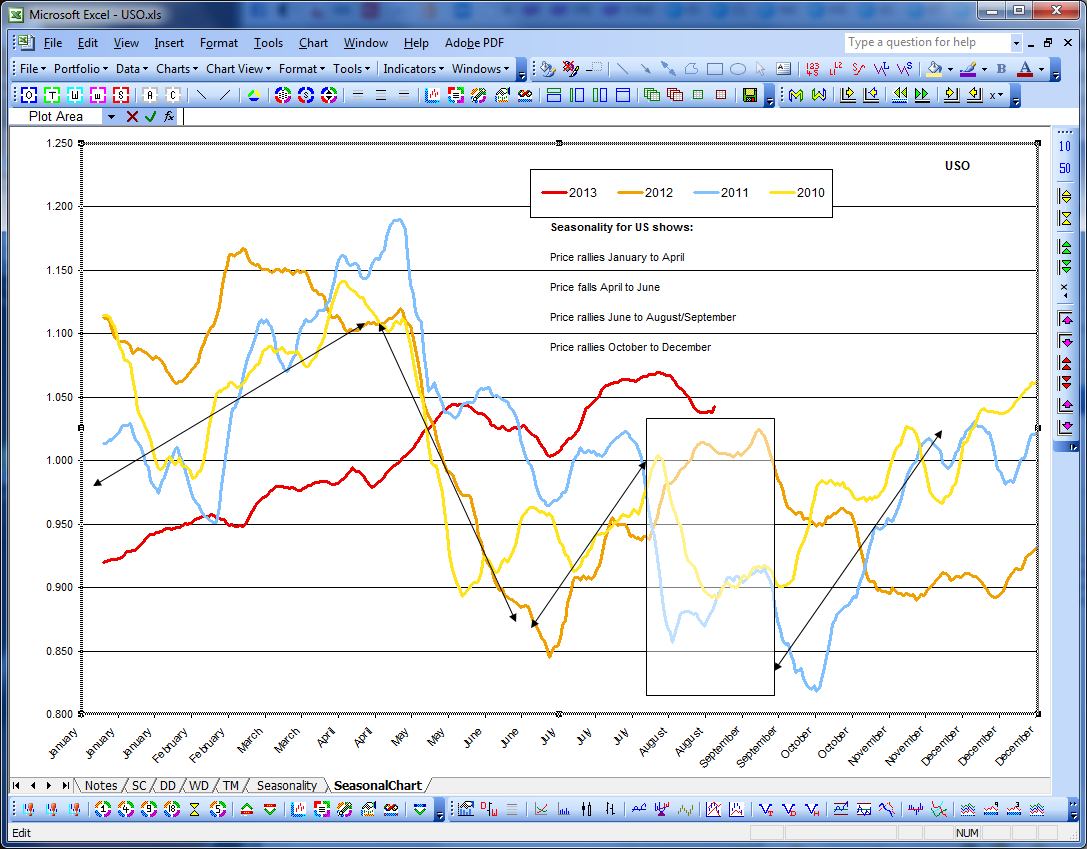
Task: Open the font color dropdown arrow
Action: coord(1041,69)
